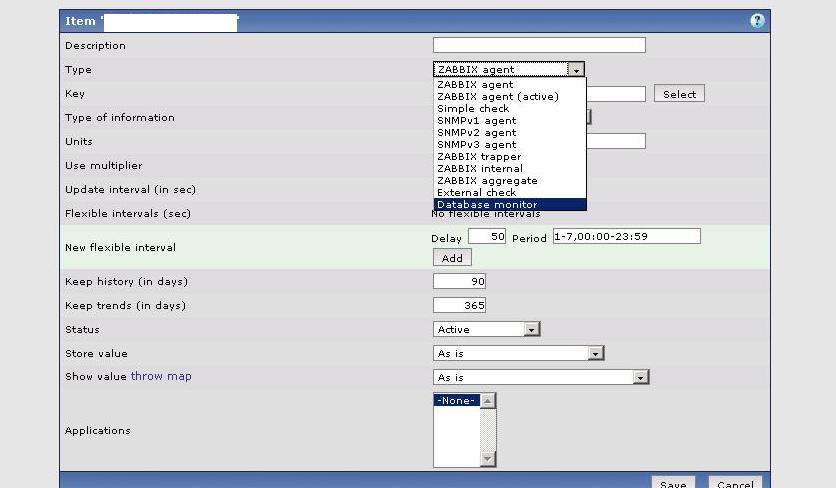The width and height of the screenshot is (836, 488).
Task: Follow the throw map link
Action: 161,376
